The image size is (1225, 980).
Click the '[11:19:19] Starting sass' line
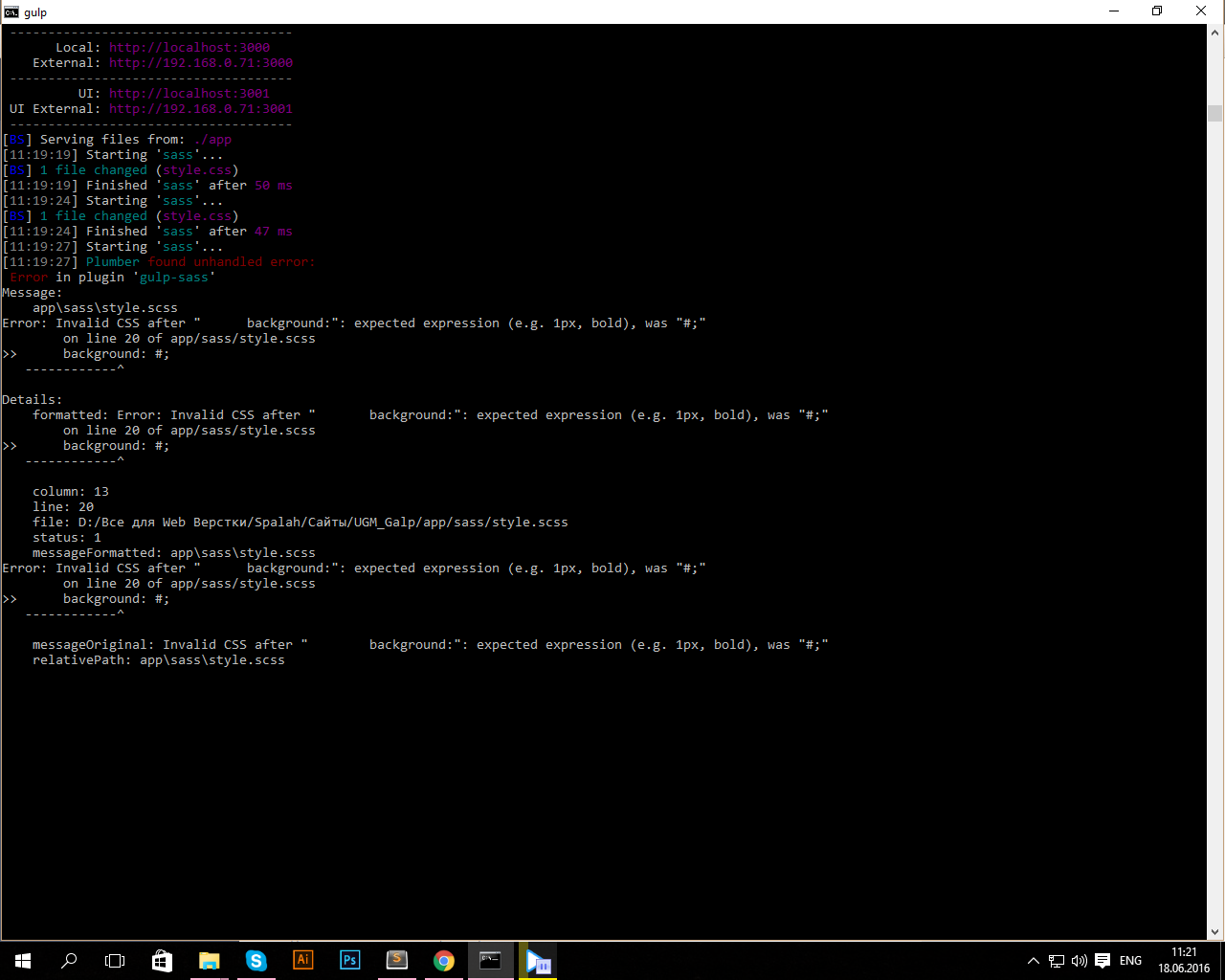113,155
